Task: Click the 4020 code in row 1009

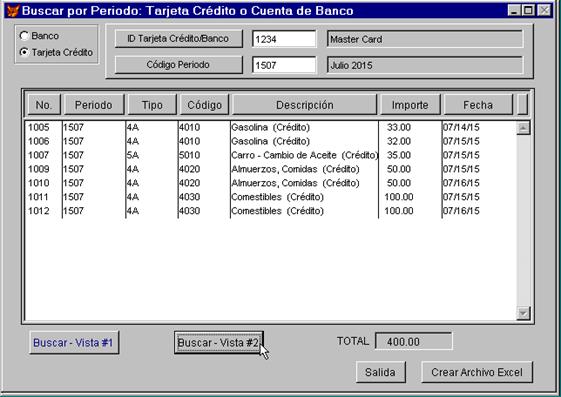Action: tap(190, 169)
